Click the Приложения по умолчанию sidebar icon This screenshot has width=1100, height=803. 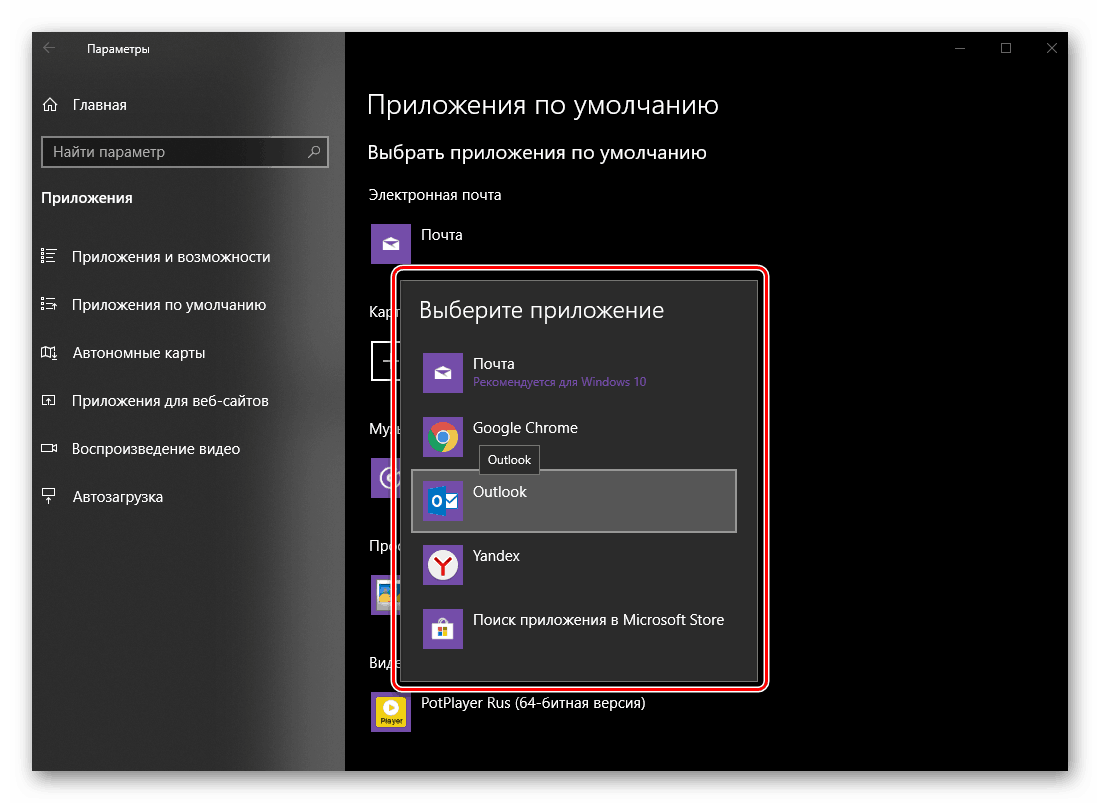coord(48,304)
